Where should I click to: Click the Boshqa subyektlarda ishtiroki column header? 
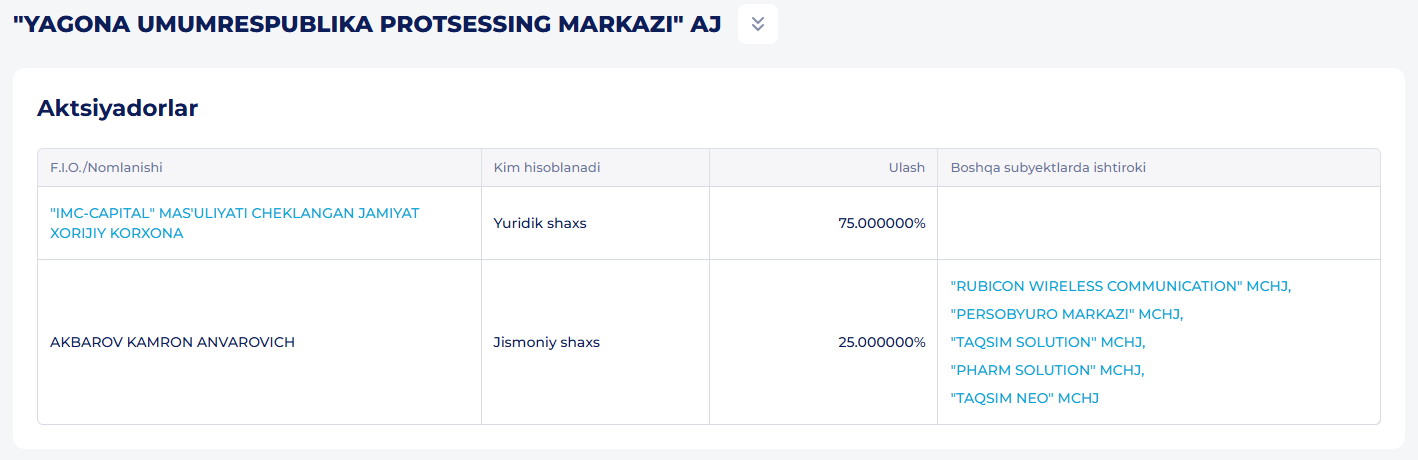click(1048, 168)
